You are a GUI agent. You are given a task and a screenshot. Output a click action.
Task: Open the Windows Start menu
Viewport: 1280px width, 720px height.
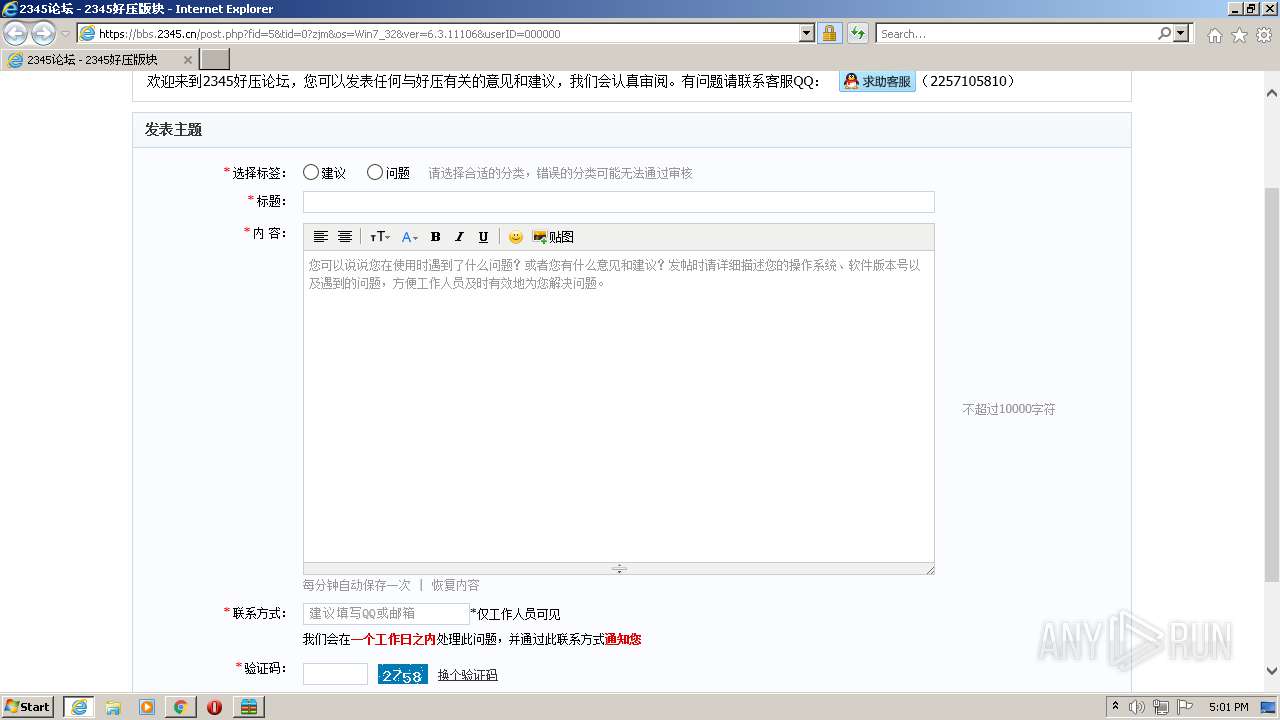(28, 706)
